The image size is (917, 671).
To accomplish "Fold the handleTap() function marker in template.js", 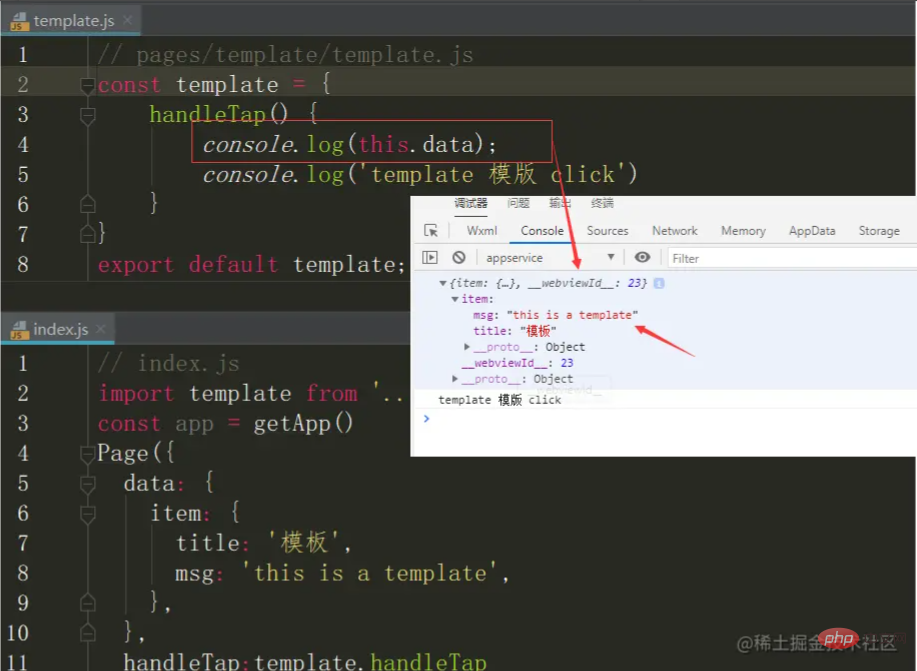I will tap(87, 116).
